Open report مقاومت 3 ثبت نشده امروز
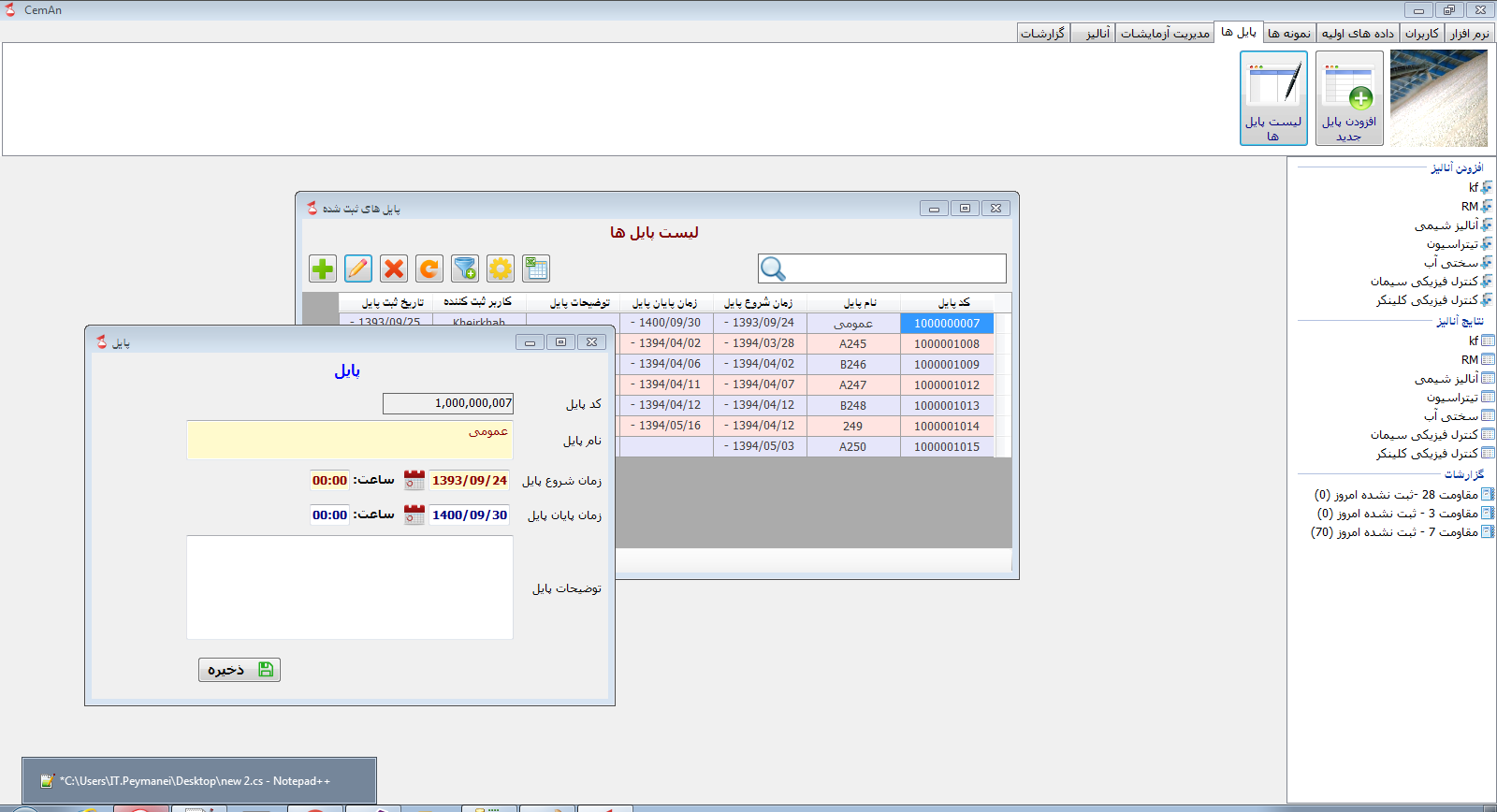Screen dimensions: 1497x812 (1405, 514)
